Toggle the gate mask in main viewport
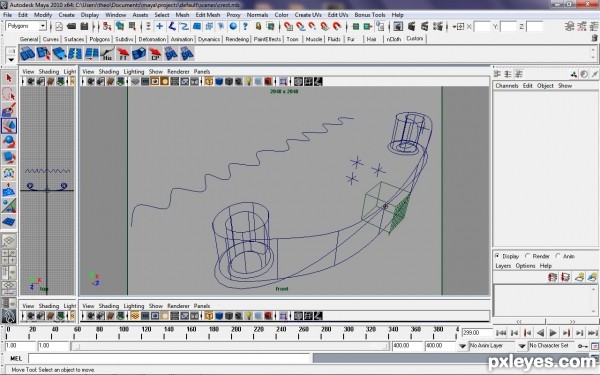The image size is (600, 375). tap(165, 82)
